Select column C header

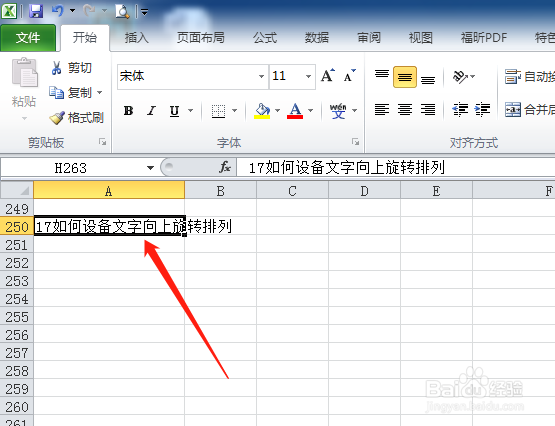(x=292, y=191)
